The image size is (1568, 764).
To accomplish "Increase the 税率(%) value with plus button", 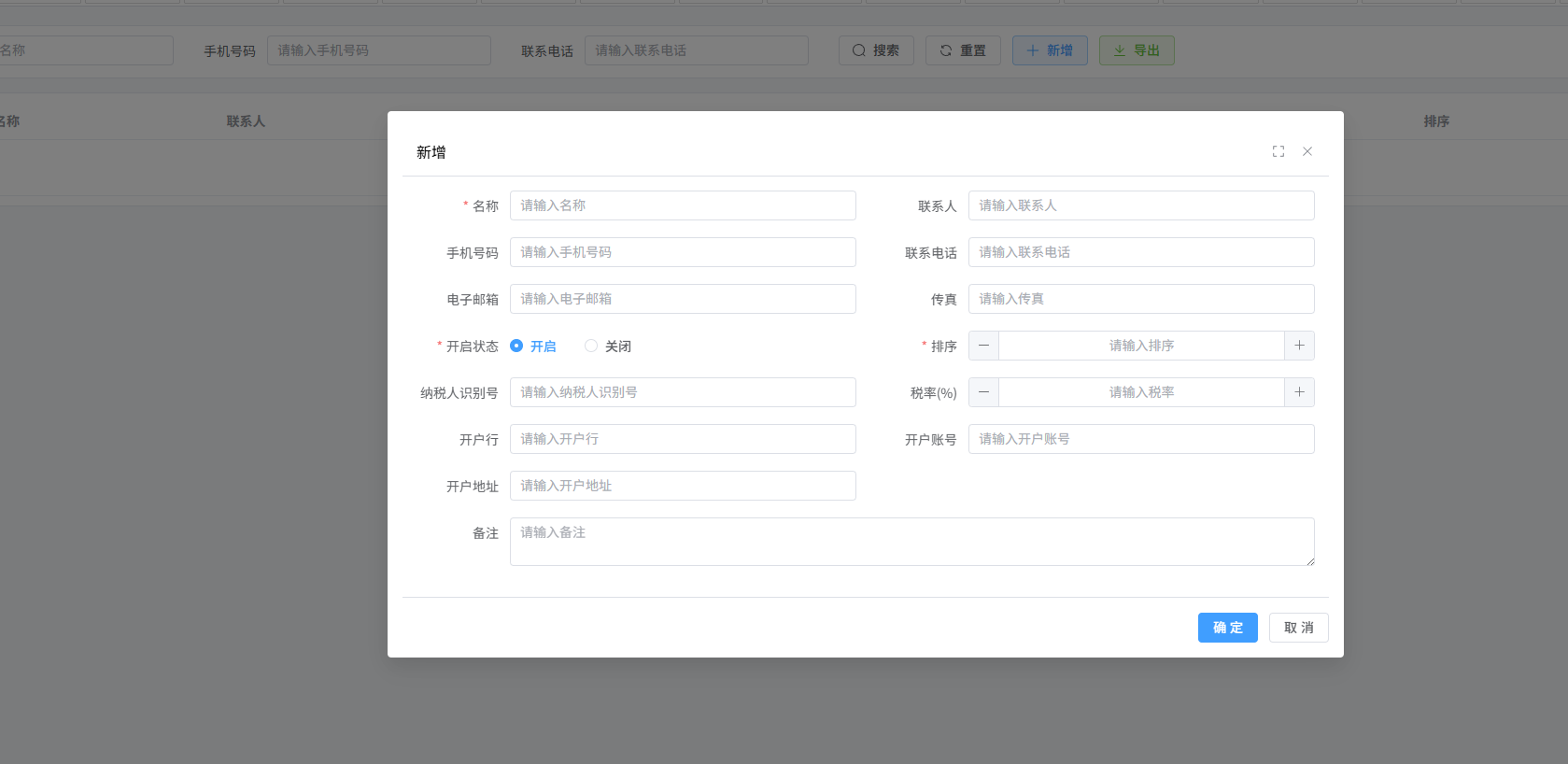I will (x=1299, y=392).
